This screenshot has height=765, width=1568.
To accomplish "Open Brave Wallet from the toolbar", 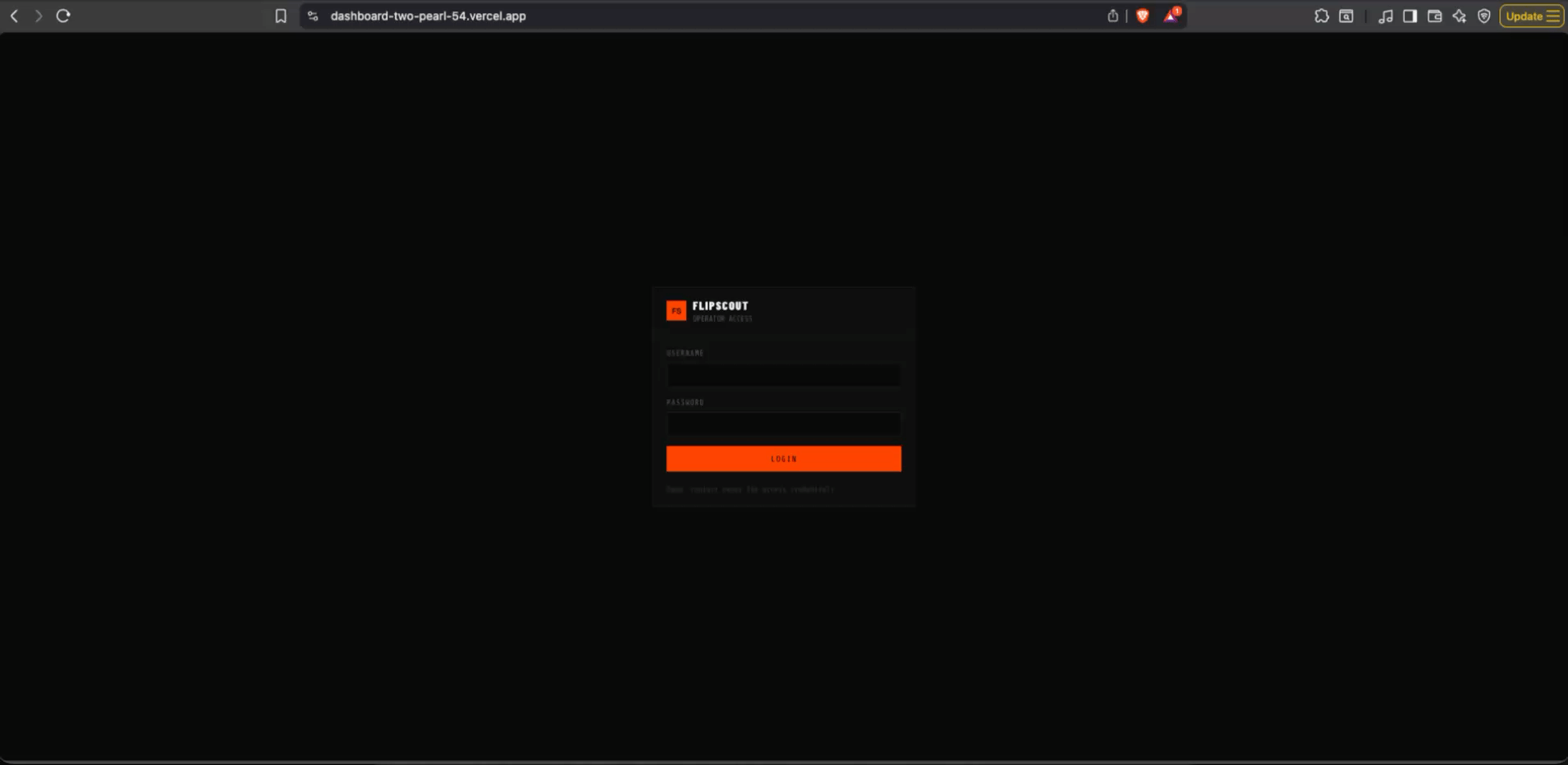I will pyautogui.click(x=1435, y=16).
